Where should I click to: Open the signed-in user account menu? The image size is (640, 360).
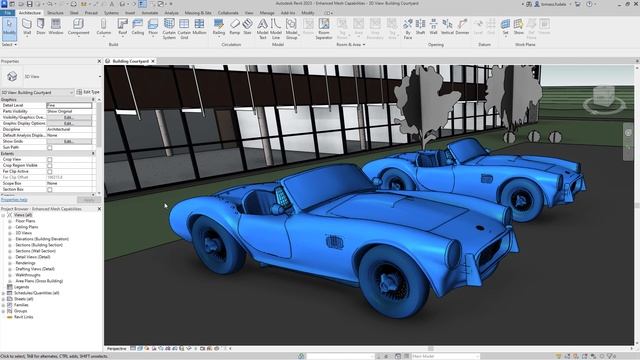pos(552,4)
